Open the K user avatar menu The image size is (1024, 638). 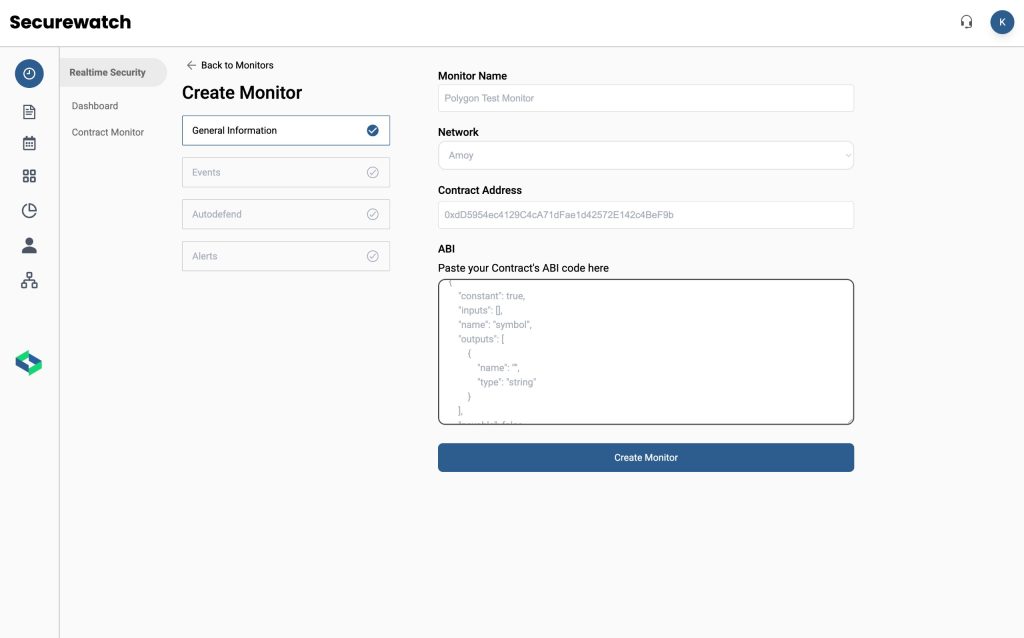(1001, 22)
